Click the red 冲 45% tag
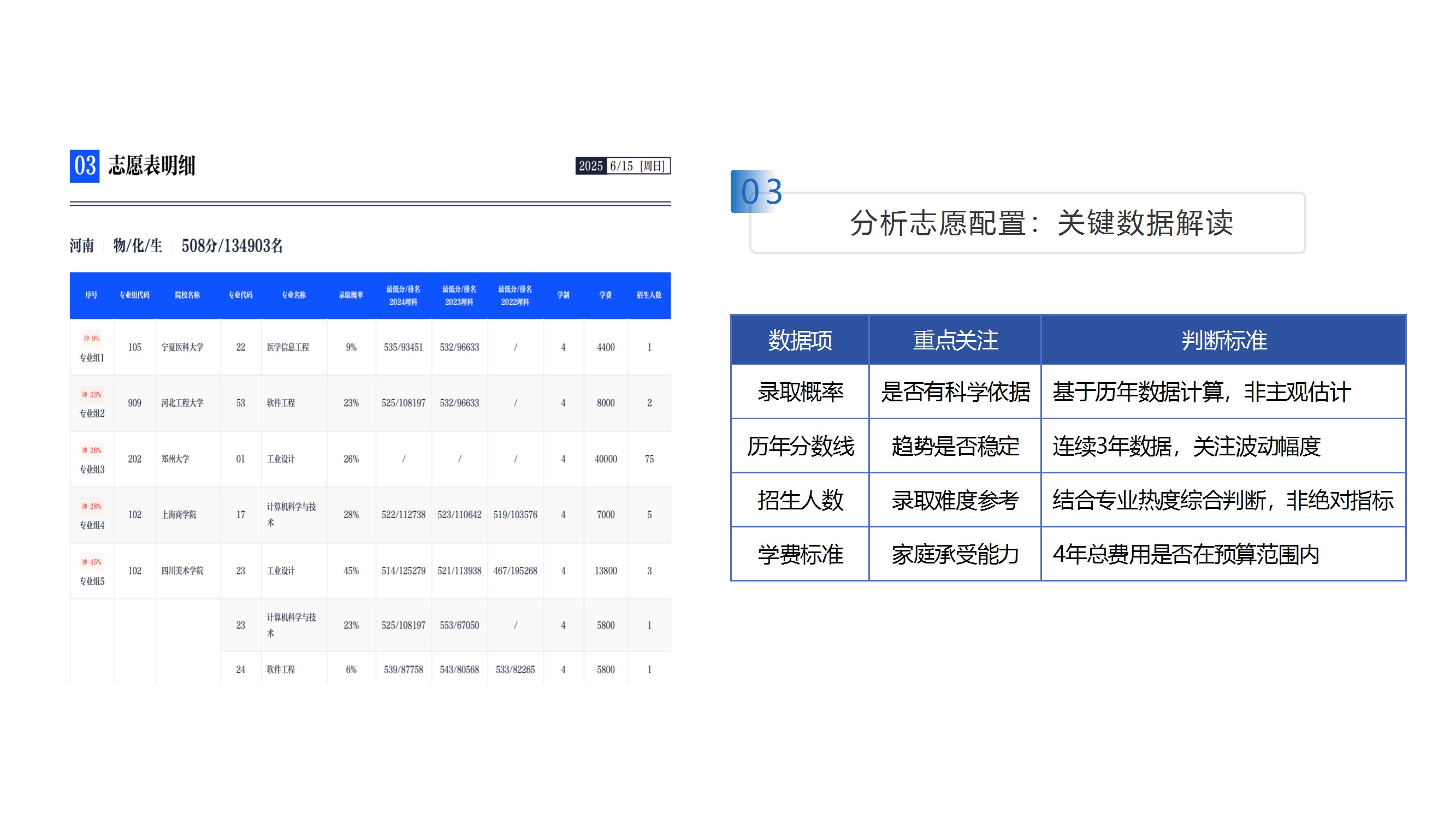 click(x=92, y=562)
